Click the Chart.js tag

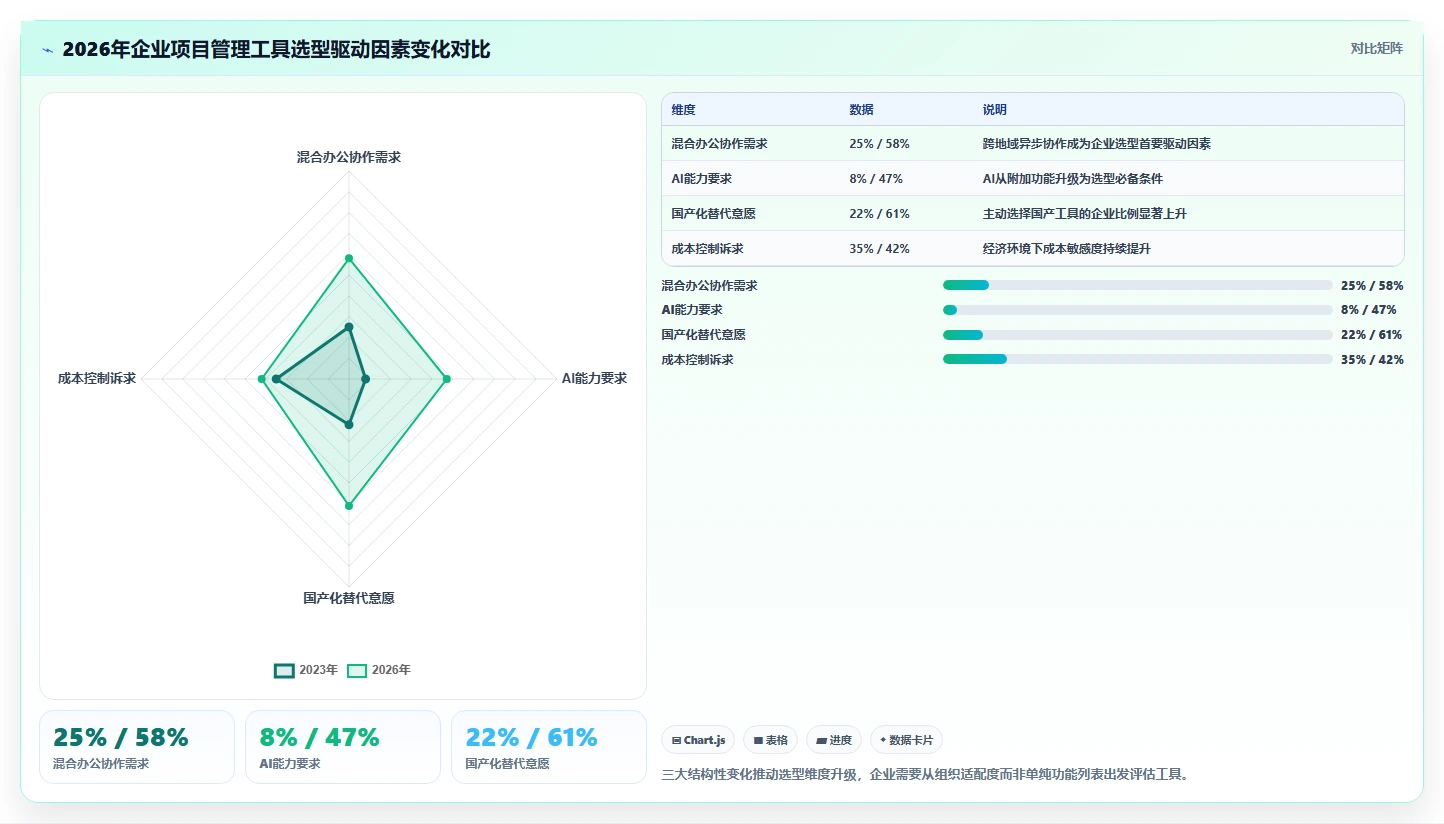(x=698, y=740)
